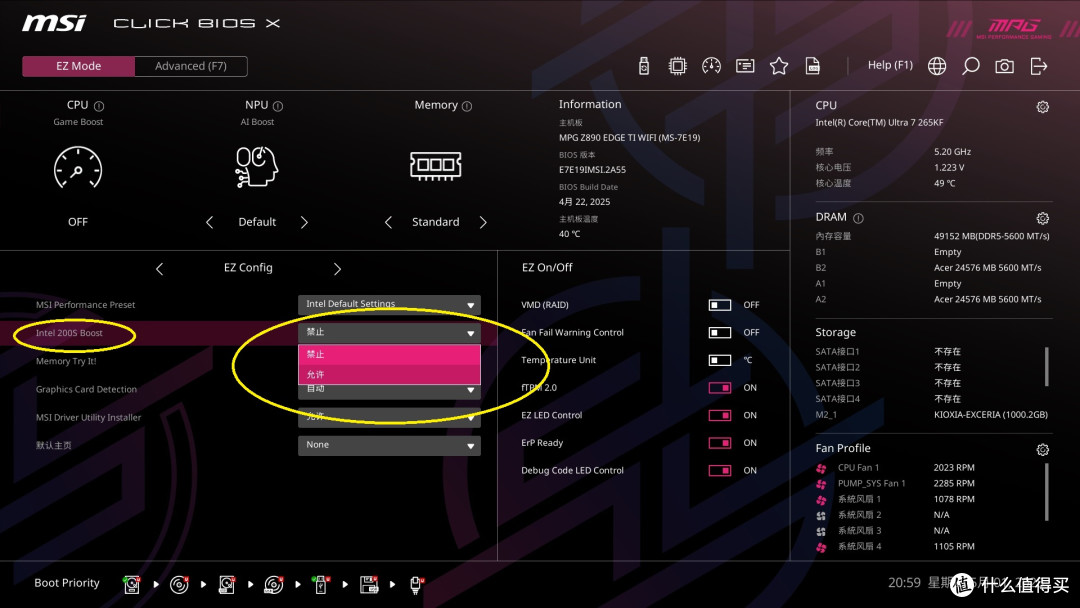Click info icon next to Memory heading

pos(467,106)
